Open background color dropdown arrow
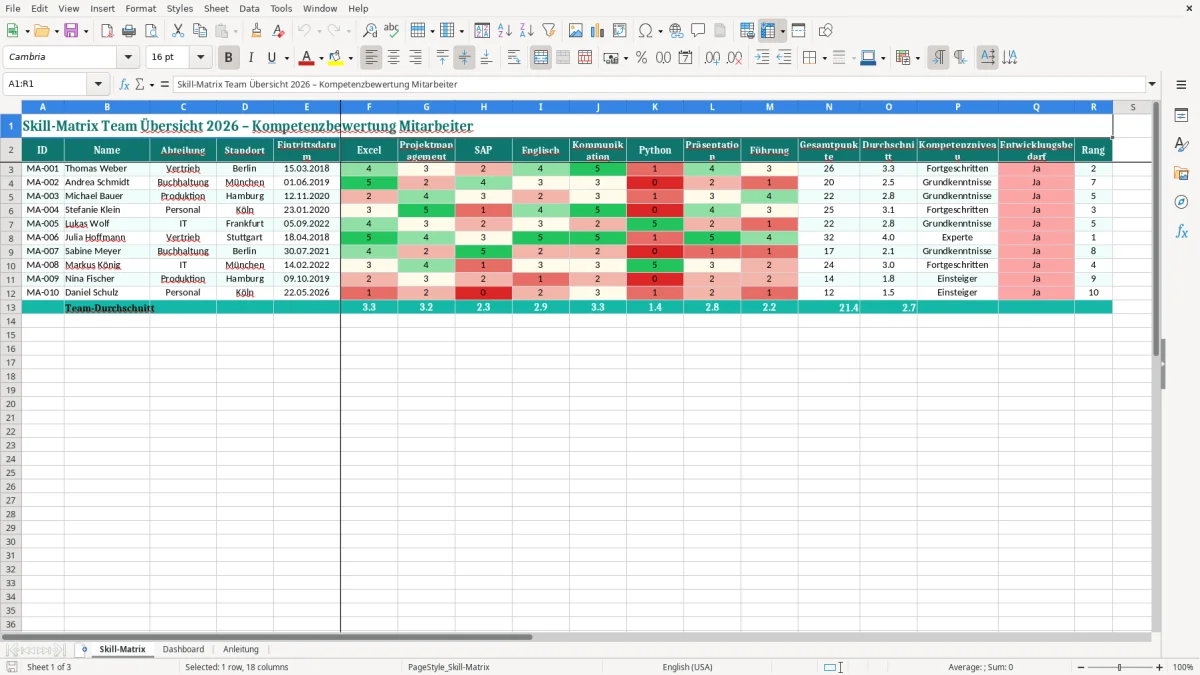This screenshot has width=1200, height=675. [x=350, y=58]
